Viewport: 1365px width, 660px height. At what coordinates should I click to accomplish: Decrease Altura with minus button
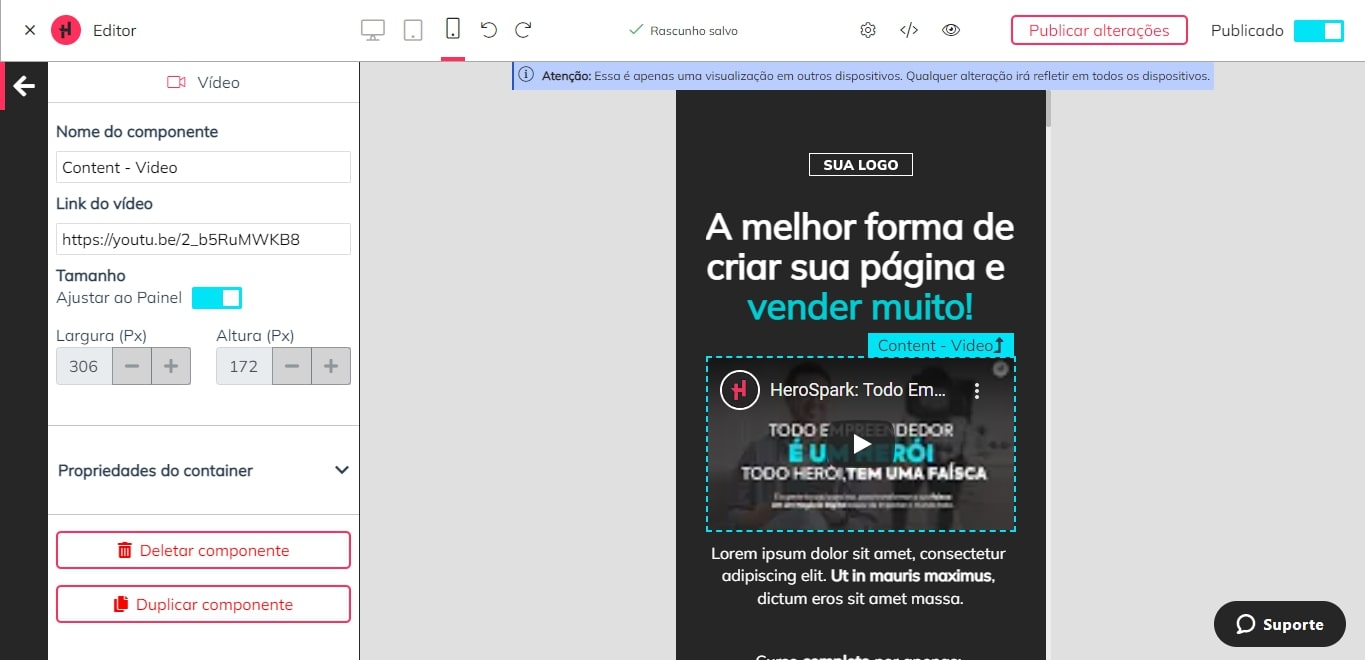pyautogui.click(x=291, y=366)
